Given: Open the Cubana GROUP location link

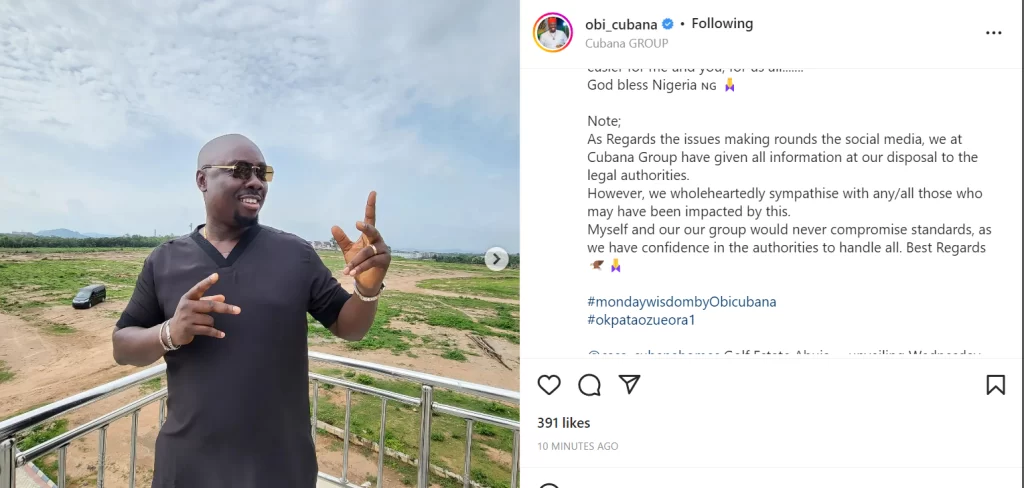Looking at the screenshot, I should click(626, 43).
